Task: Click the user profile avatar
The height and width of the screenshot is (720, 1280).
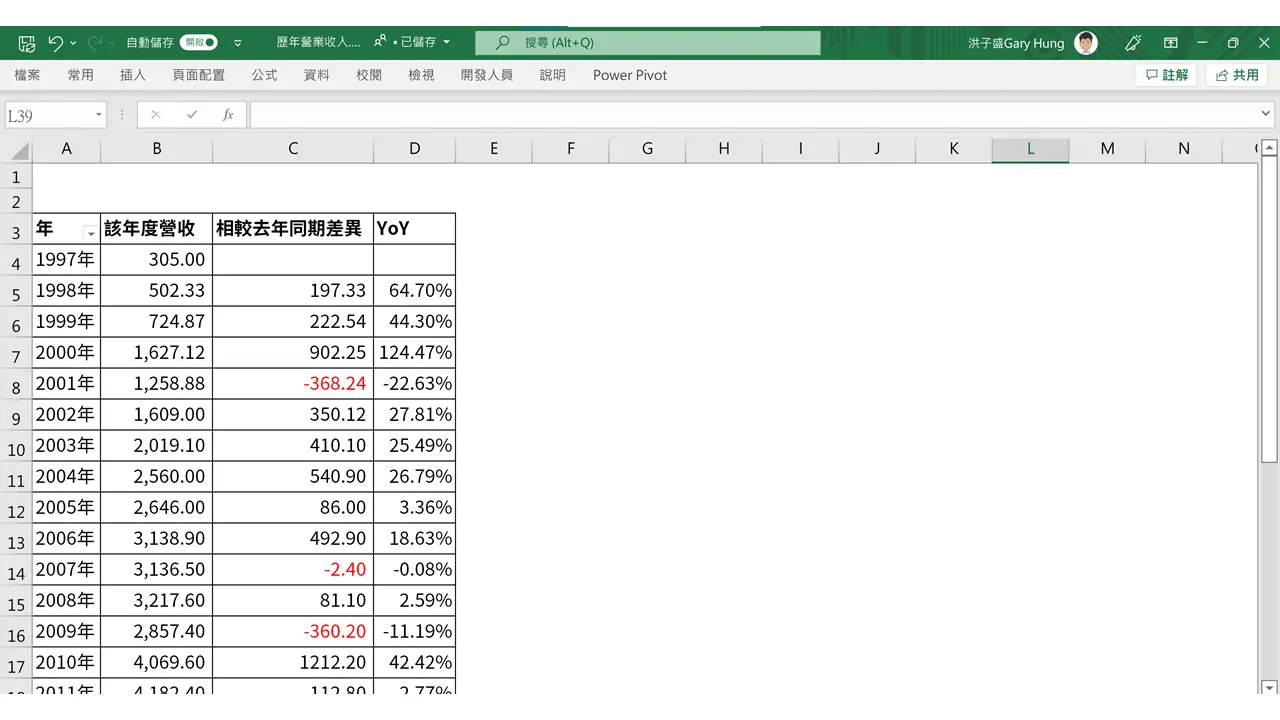Action: tap(1086, 43)
